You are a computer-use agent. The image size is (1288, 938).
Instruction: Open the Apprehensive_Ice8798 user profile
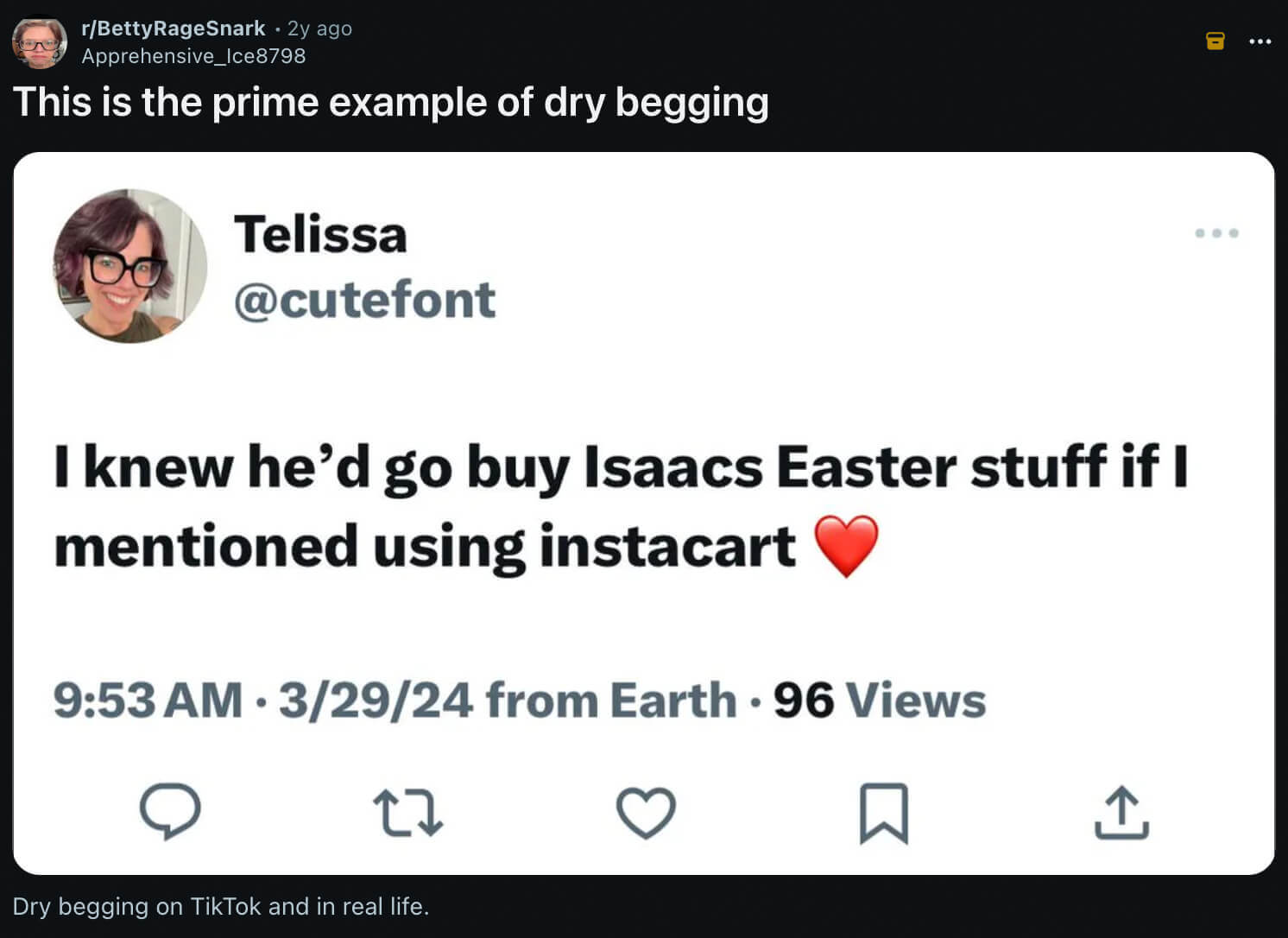[193, 56]
